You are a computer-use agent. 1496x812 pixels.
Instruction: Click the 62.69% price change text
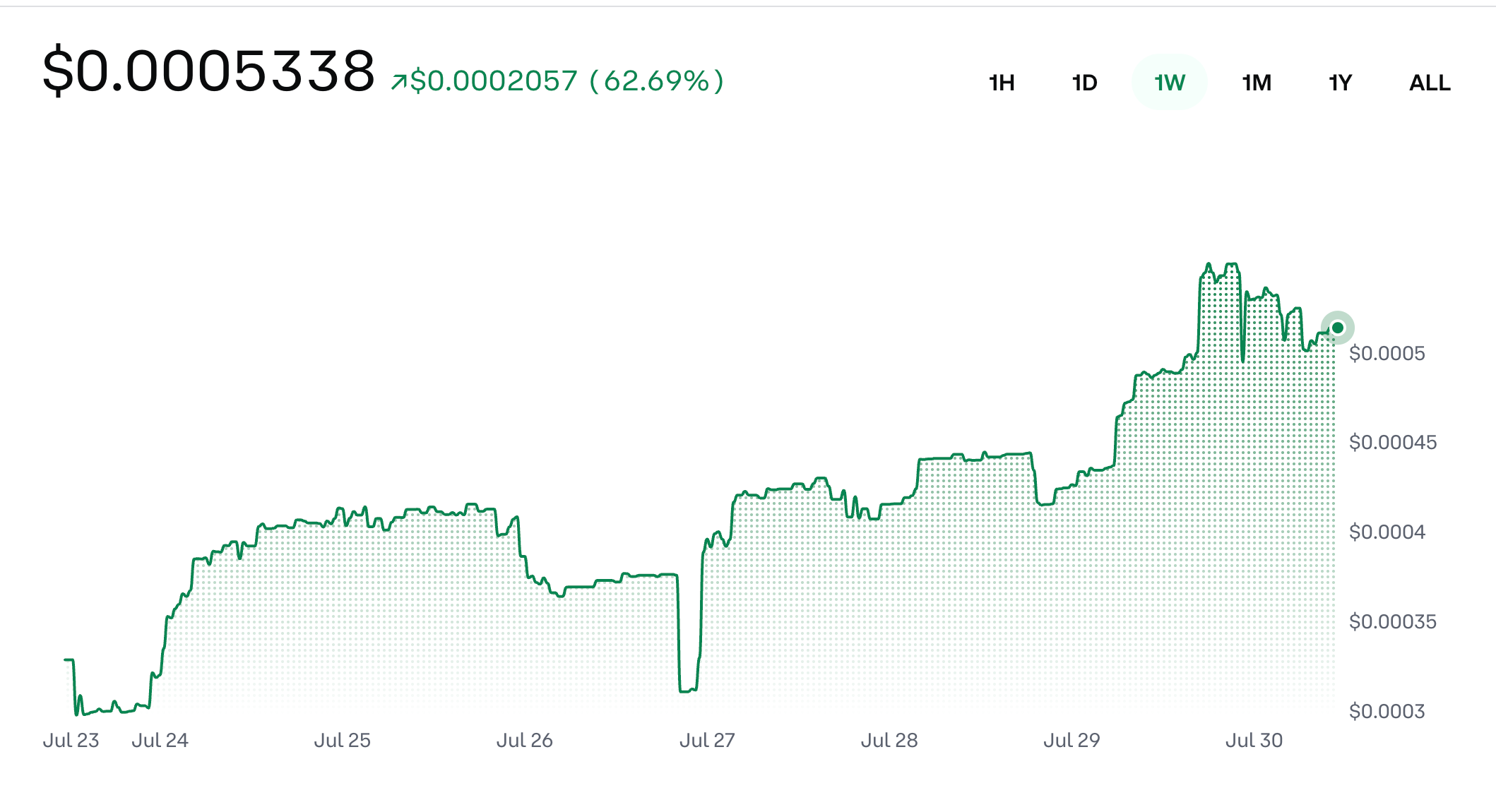pyautogui.click(x=657, y=81)
